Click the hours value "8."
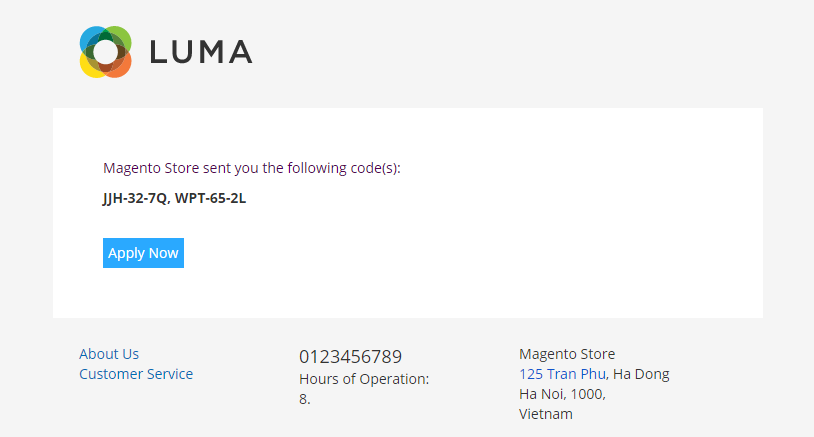Viewport: 814px width, 437px height. pos(305,399)
